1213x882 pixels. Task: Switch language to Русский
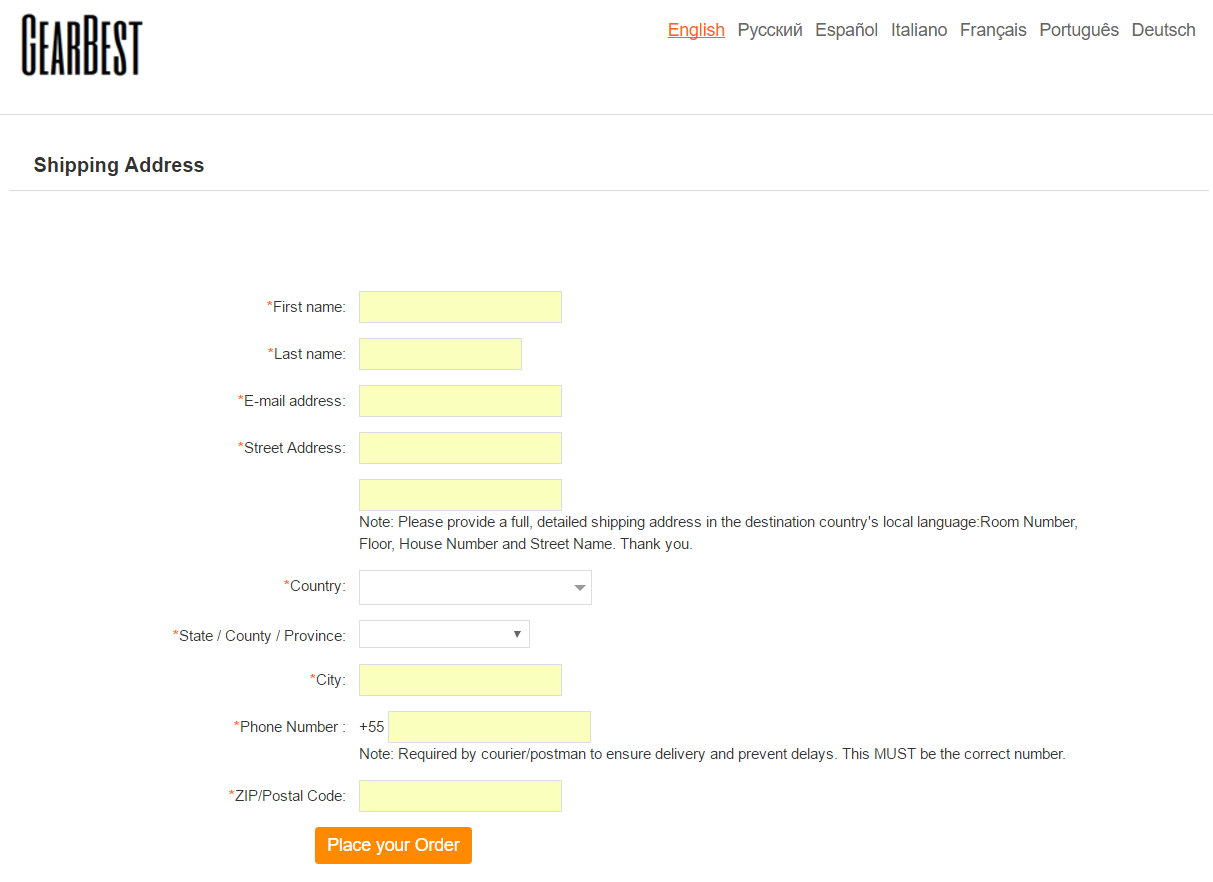[x=770, y=30]
